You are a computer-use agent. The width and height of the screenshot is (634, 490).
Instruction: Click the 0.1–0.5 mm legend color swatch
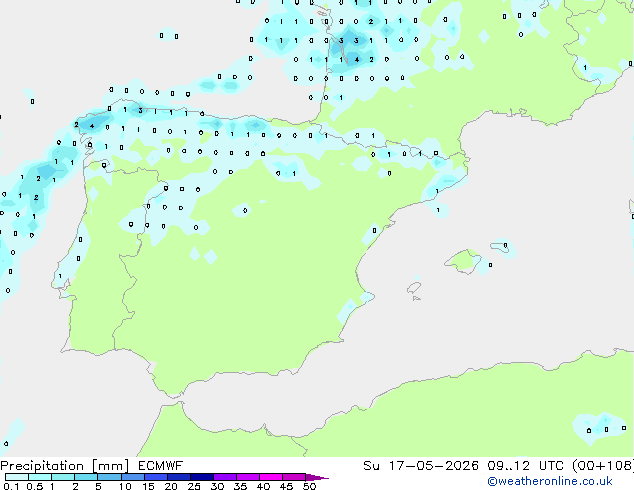click(17, 477)
